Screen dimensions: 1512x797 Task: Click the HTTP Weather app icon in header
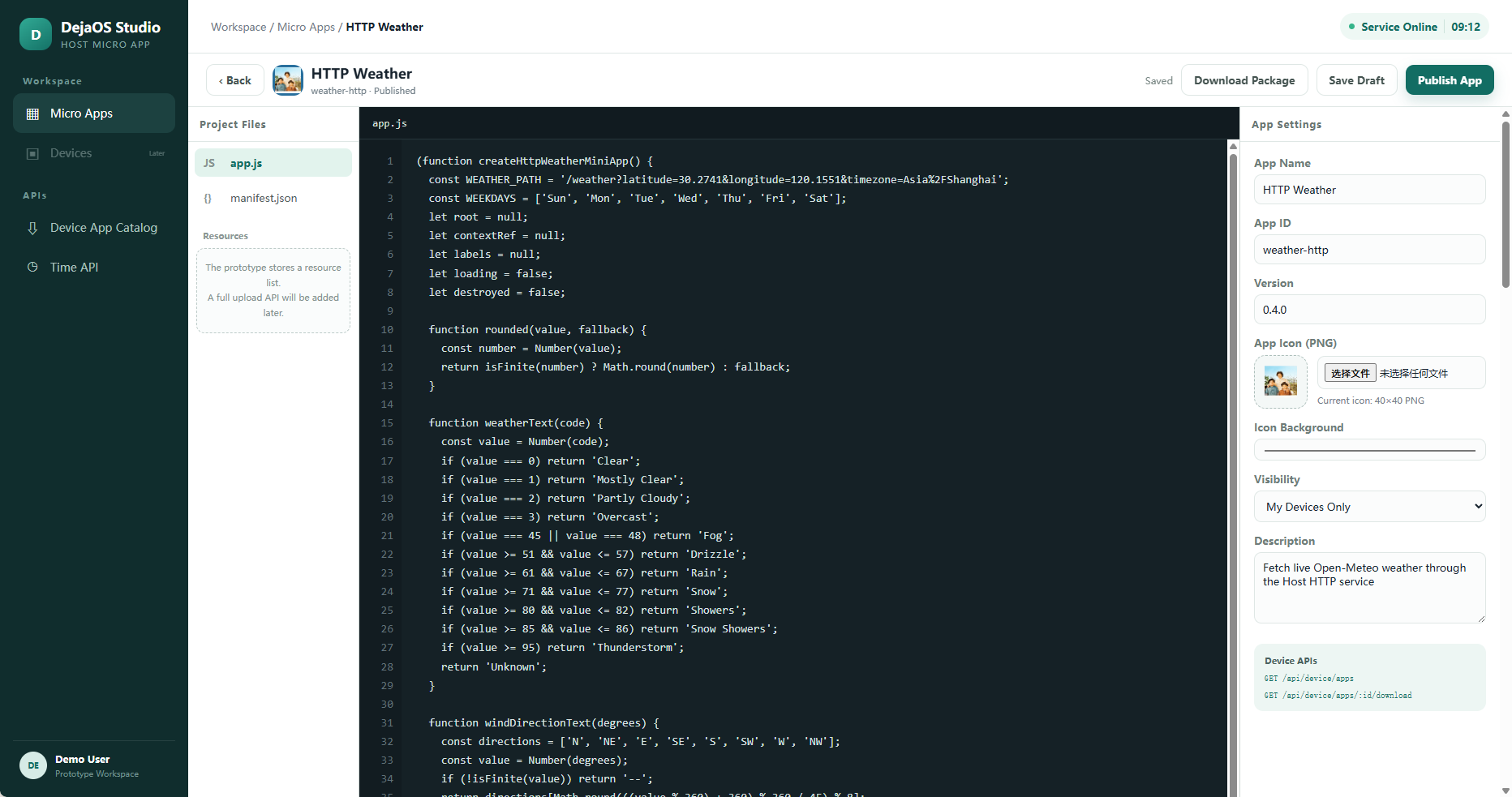pyautogui.click(x=288, y=80)
